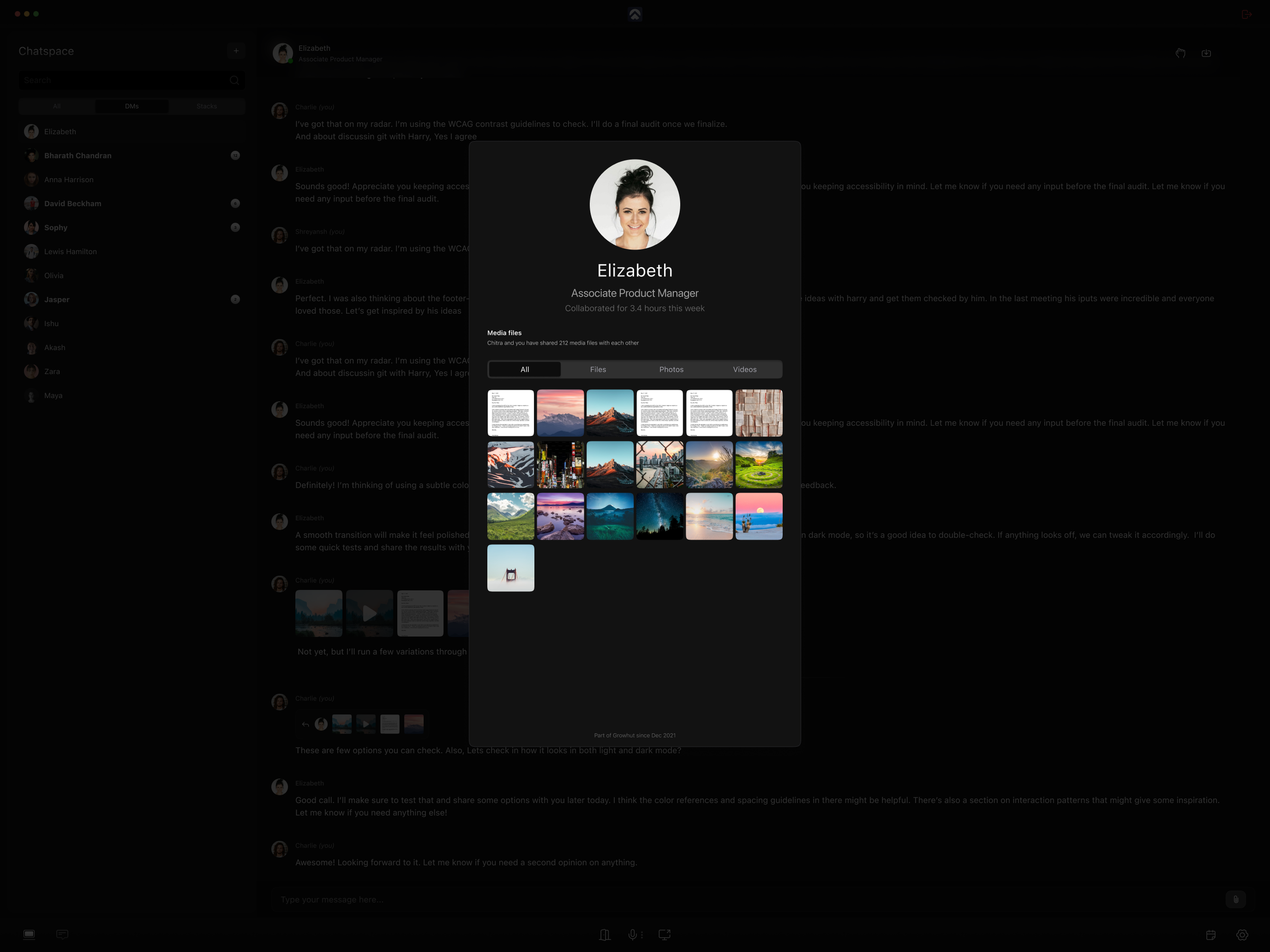Open the red and white snowy aerial thumbnail
The height and width of the screenshot is (952, 1270).
tap(510, 465)
